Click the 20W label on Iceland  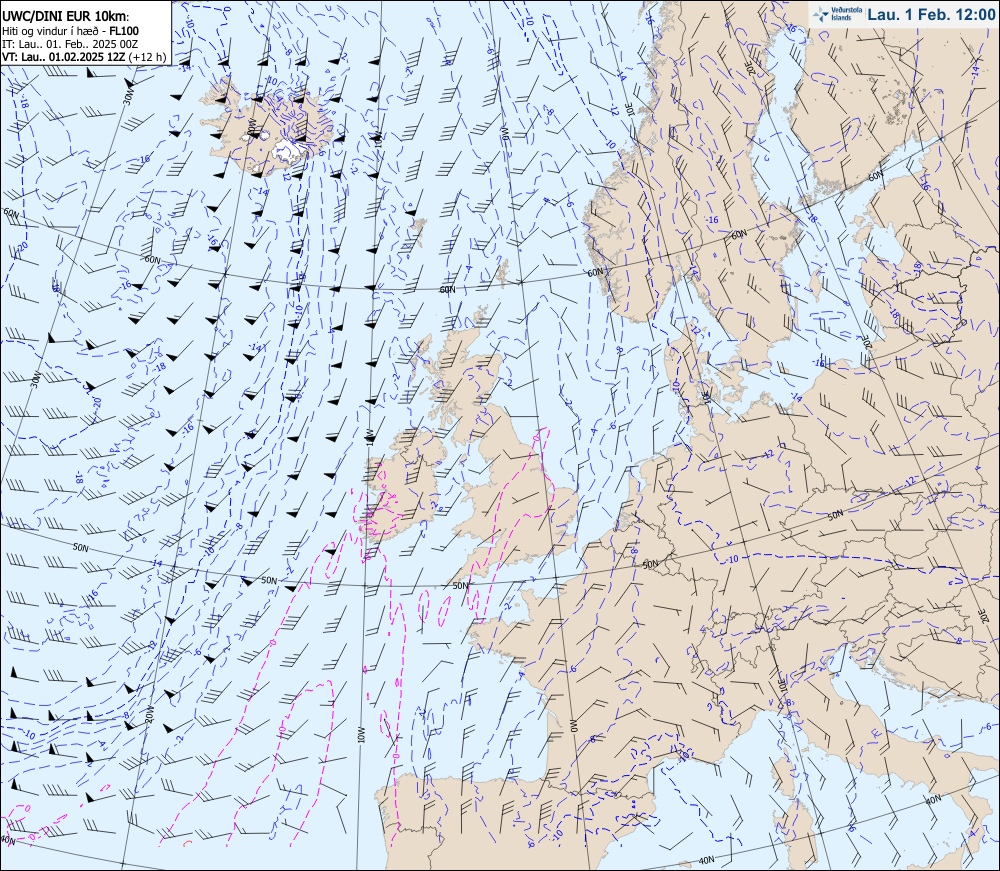(x=251, y=126)
